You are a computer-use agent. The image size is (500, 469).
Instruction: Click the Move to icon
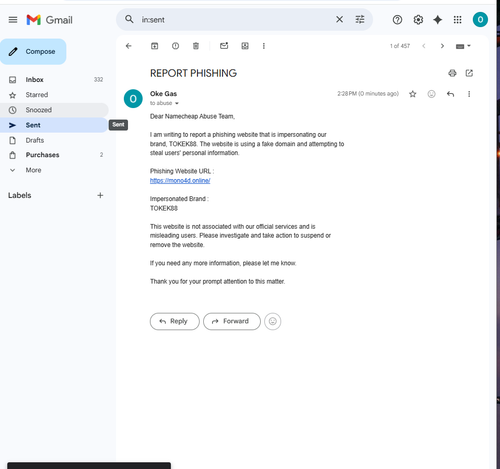coord(245,46)
